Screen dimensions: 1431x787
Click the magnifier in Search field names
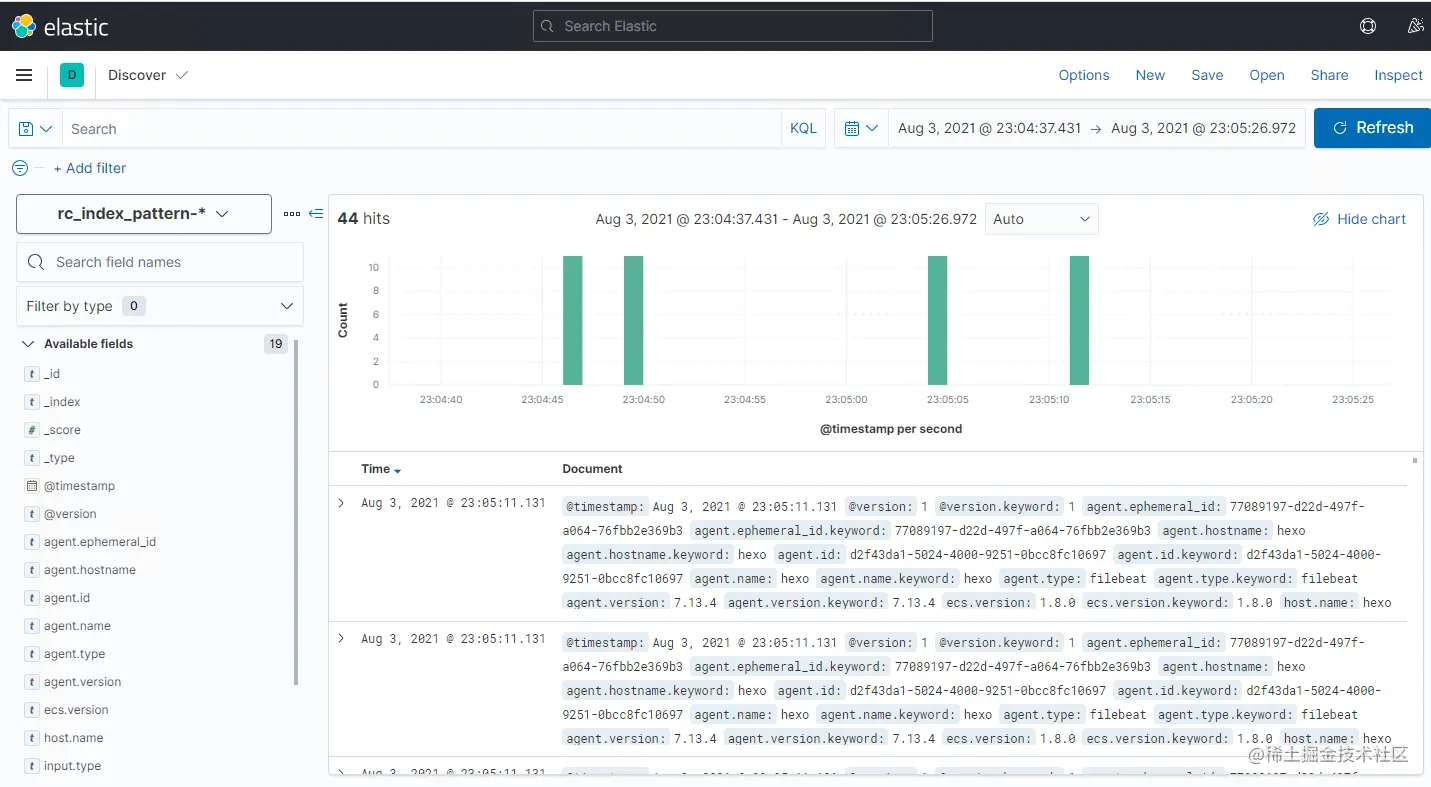click(x=36, y=262)
